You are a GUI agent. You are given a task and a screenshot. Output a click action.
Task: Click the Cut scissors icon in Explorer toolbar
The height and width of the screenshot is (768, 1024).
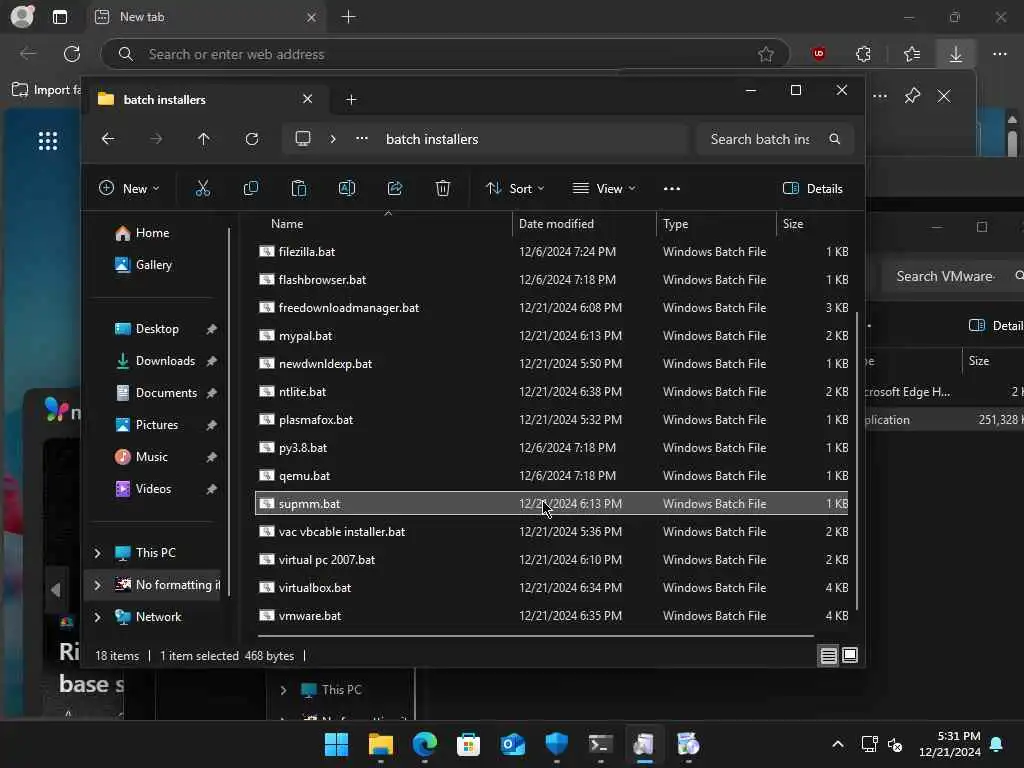coord(202,189)
